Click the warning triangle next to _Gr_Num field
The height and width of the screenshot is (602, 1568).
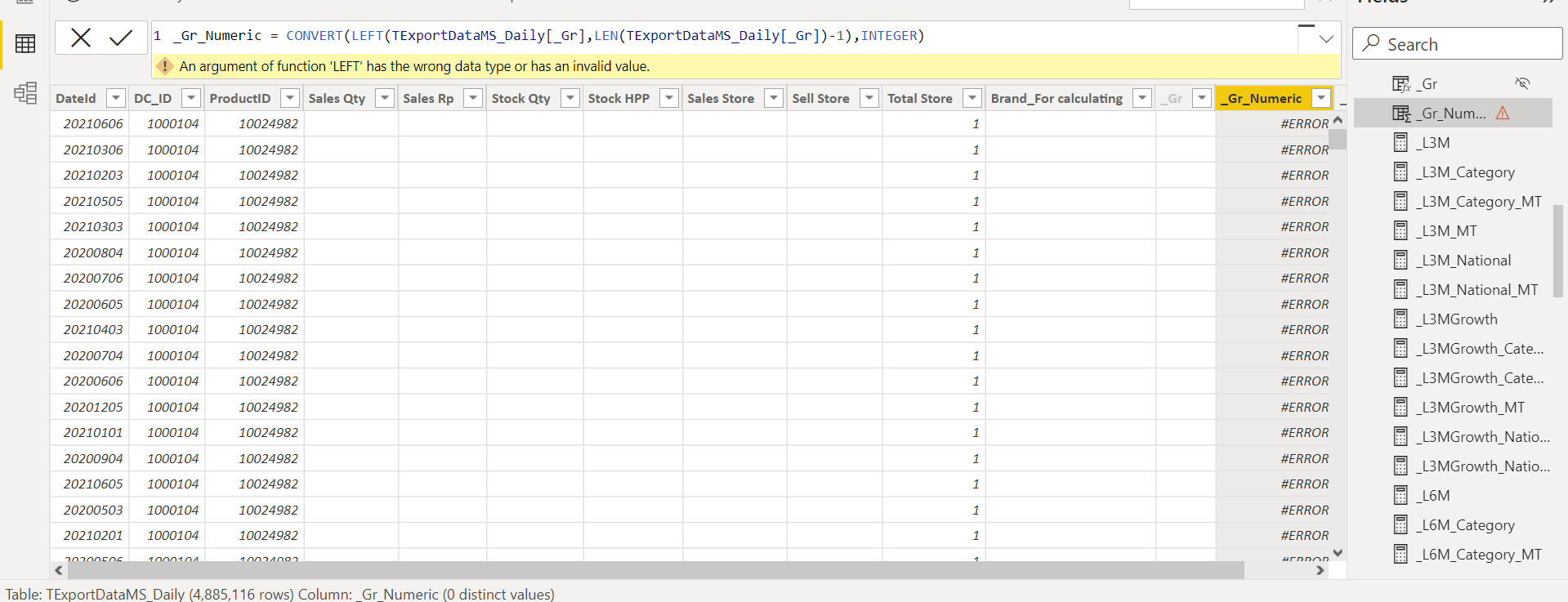(1503, 113)
